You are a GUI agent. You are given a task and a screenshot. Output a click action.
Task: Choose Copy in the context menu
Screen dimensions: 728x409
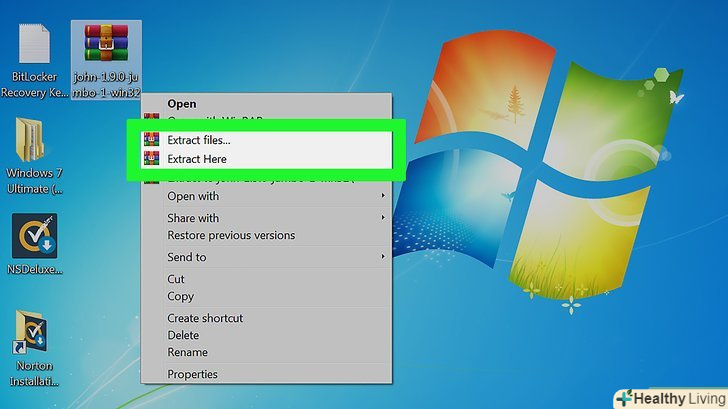[x=266, y=296]
